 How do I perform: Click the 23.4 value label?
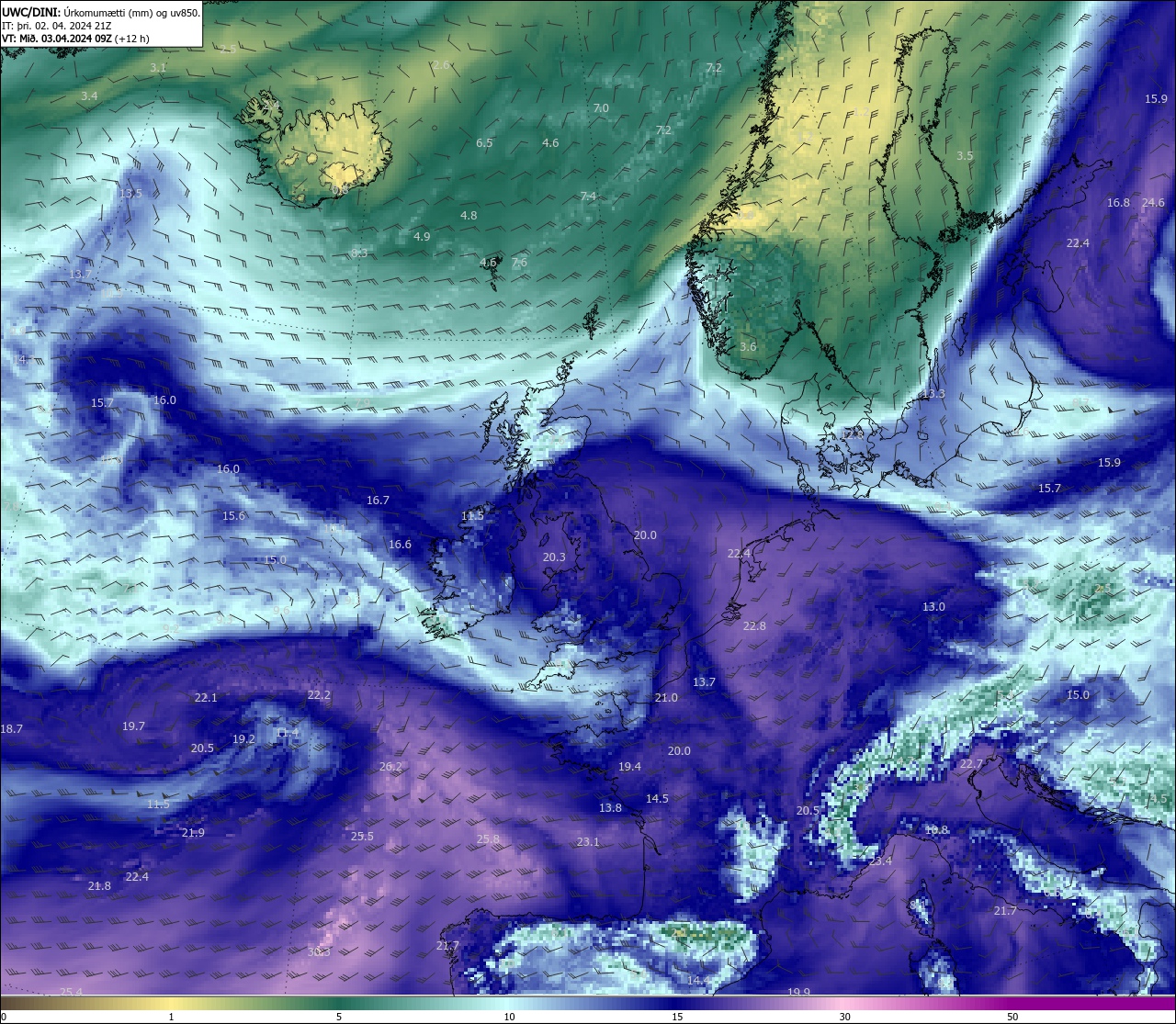pos(880,861)
